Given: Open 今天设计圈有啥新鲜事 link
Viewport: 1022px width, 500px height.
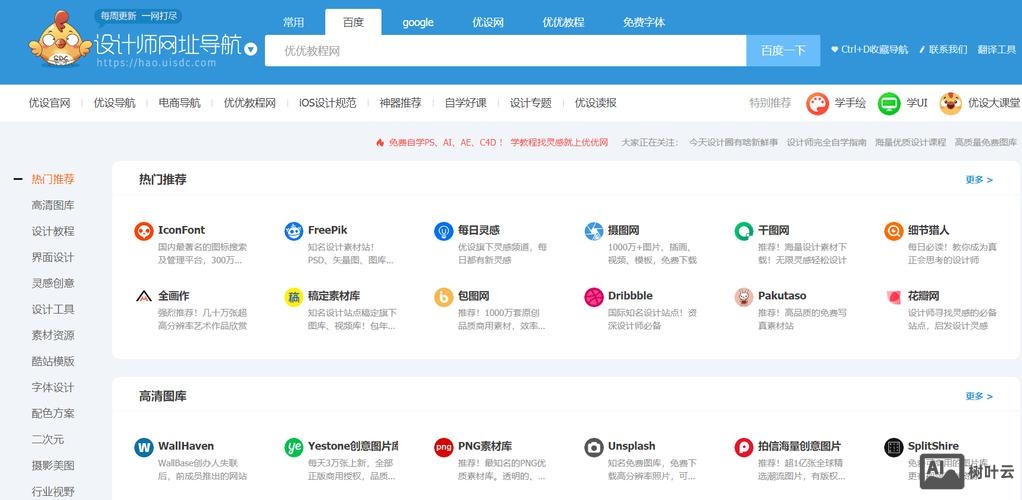Looking at the screenshot, I should (x=733, y=142).
